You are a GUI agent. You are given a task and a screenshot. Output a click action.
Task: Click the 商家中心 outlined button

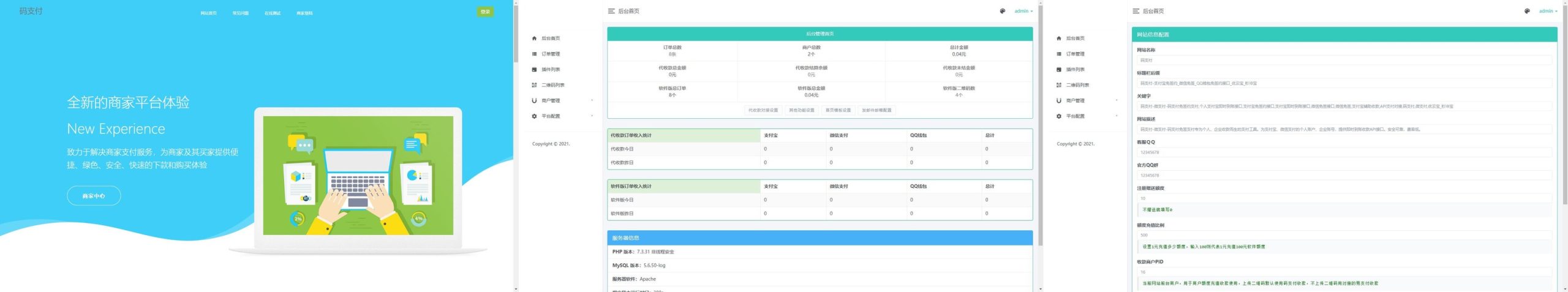pyautogui.click(x=94, y=196)
